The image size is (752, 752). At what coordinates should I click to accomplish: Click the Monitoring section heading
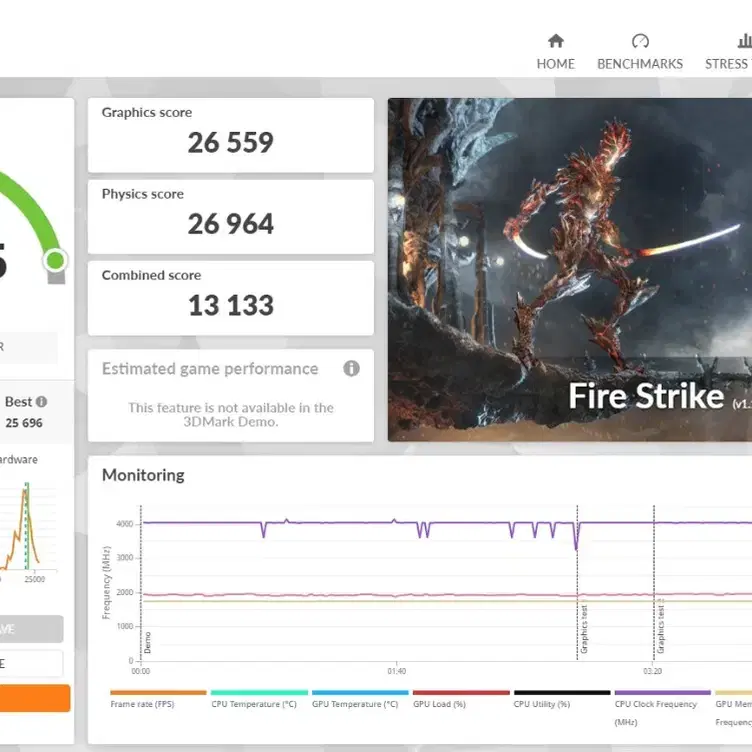click(x=143, y=475)
